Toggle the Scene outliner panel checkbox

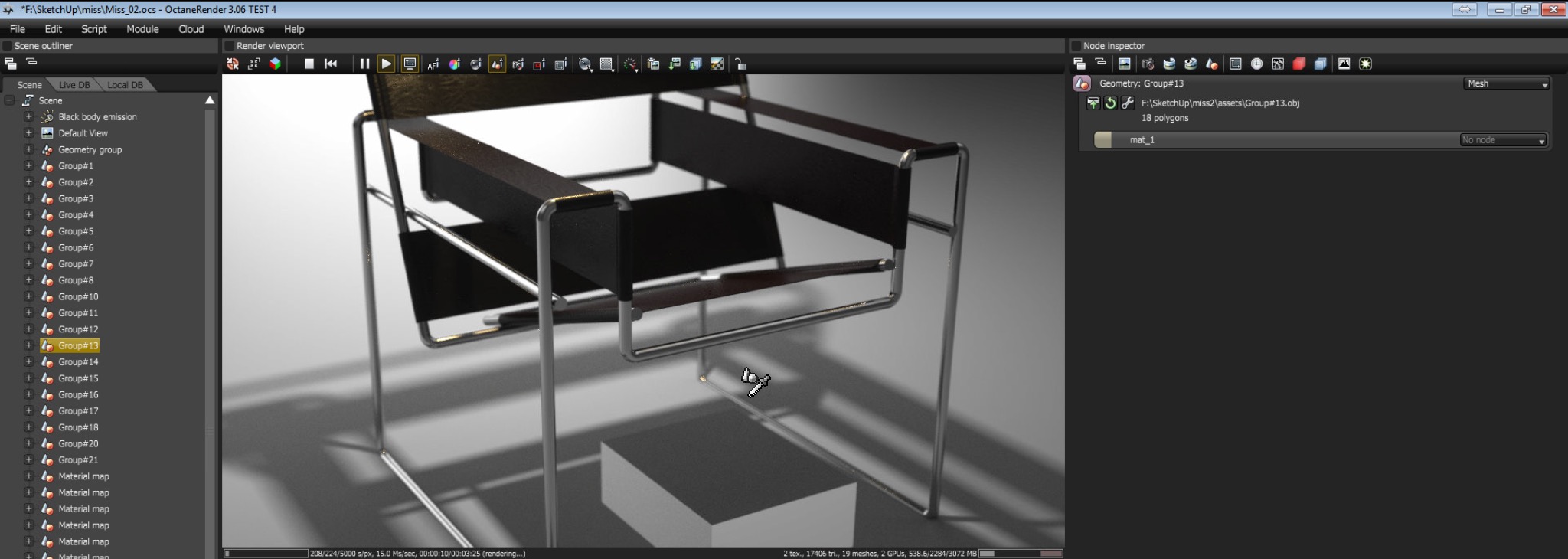click(x=8, y=46)
